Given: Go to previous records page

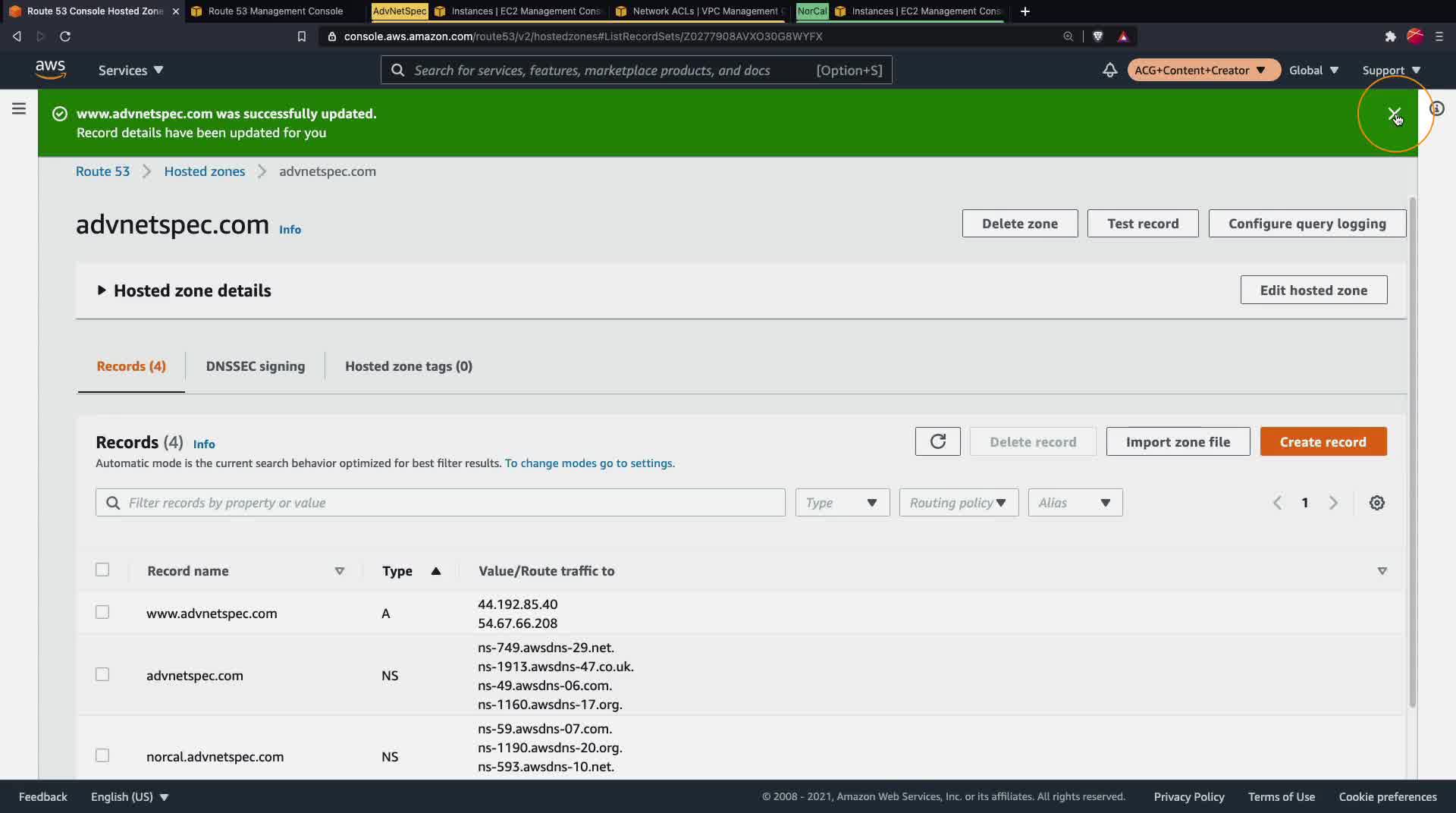Looking at the screenshot, I should coord(1277,503).
